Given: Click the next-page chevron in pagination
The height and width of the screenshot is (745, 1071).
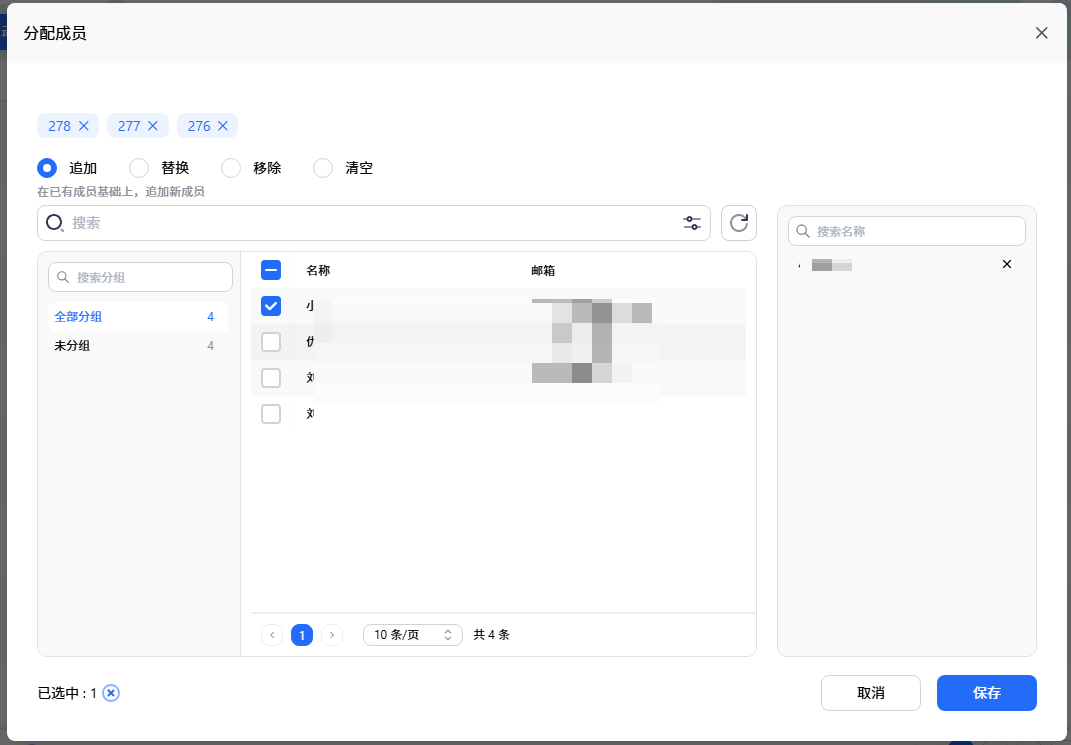Looking at the screenshot, I should [332, 634].
